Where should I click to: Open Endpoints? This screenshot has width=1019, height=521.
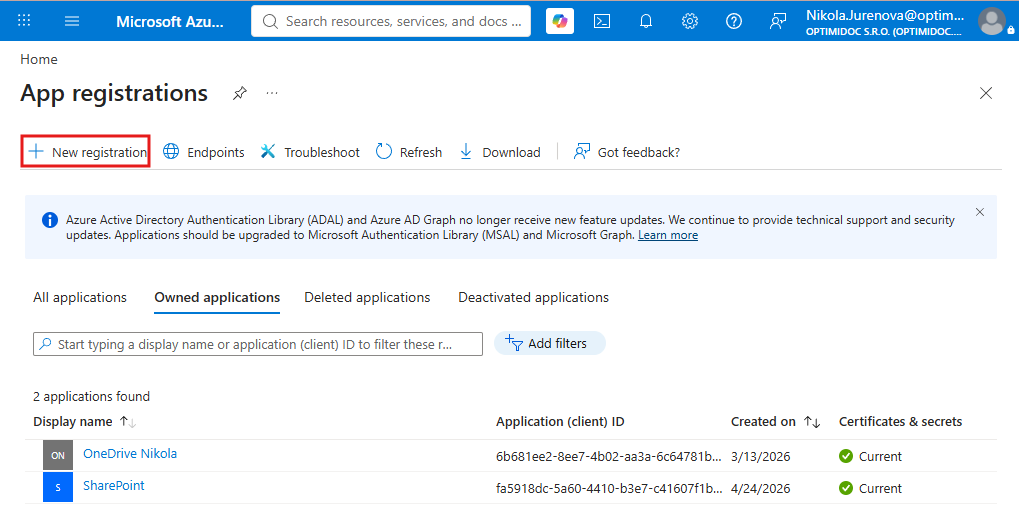203,152
